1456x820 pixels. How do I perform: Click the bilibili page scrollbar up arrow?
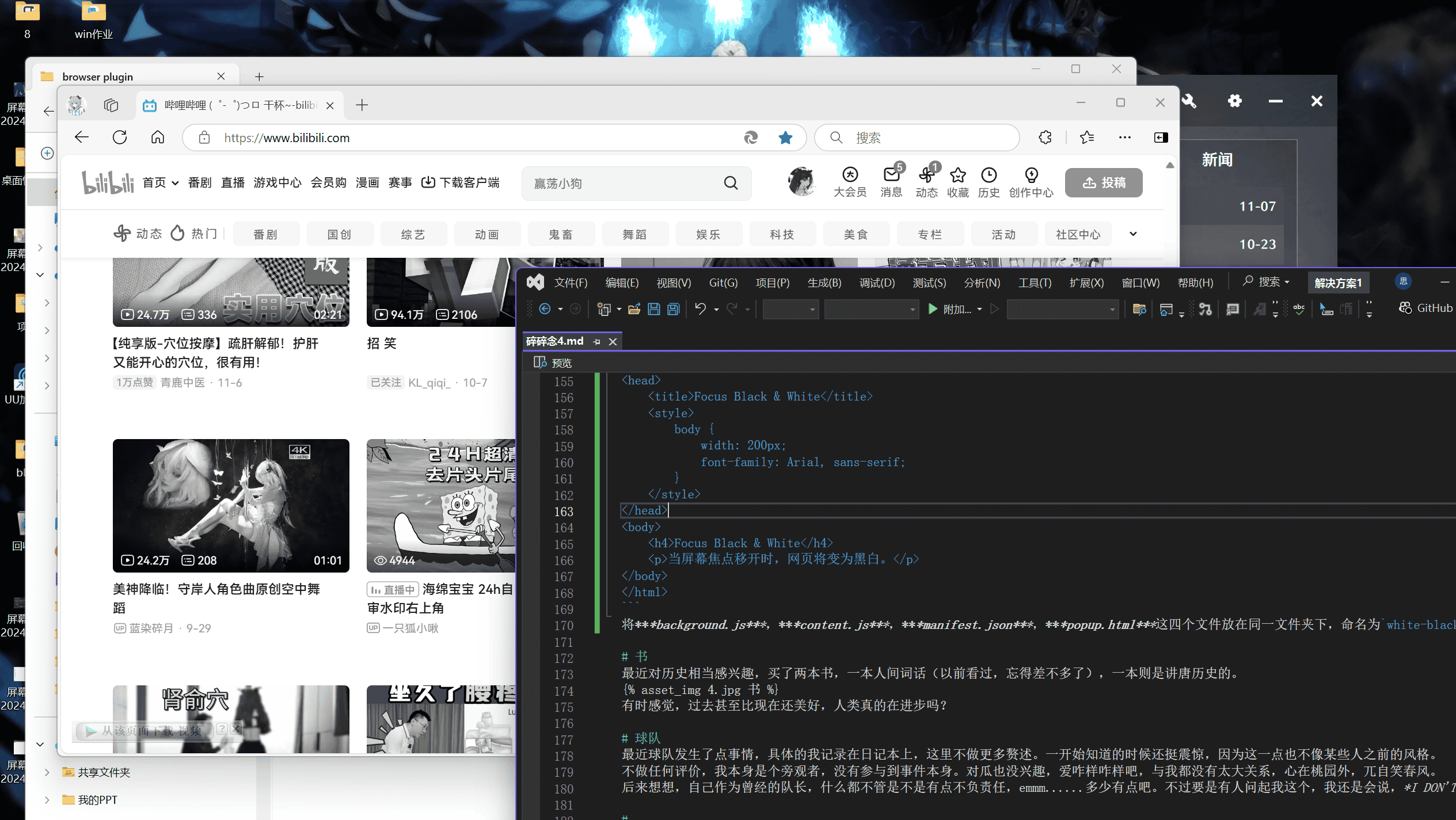click(x=1170, y=166)
